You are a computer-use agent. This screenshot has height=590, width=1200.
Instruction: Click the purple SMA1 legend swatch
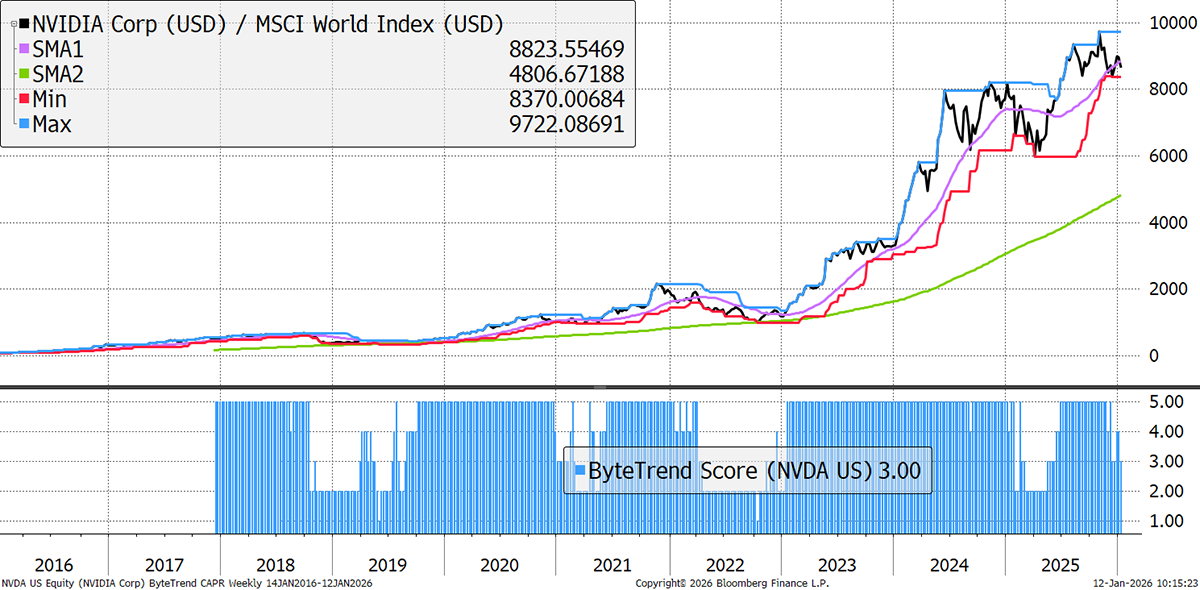pos(24,49)
